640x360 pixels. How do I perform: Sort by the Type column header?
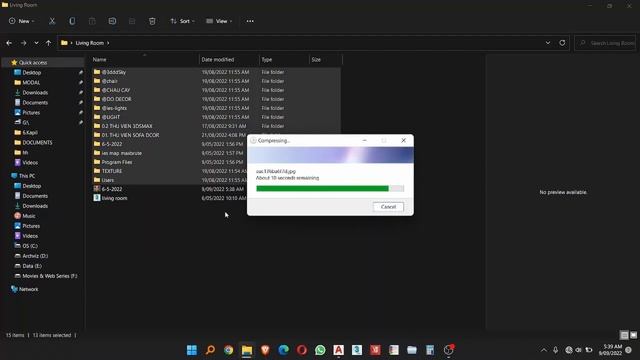click(x=284, y=60)
